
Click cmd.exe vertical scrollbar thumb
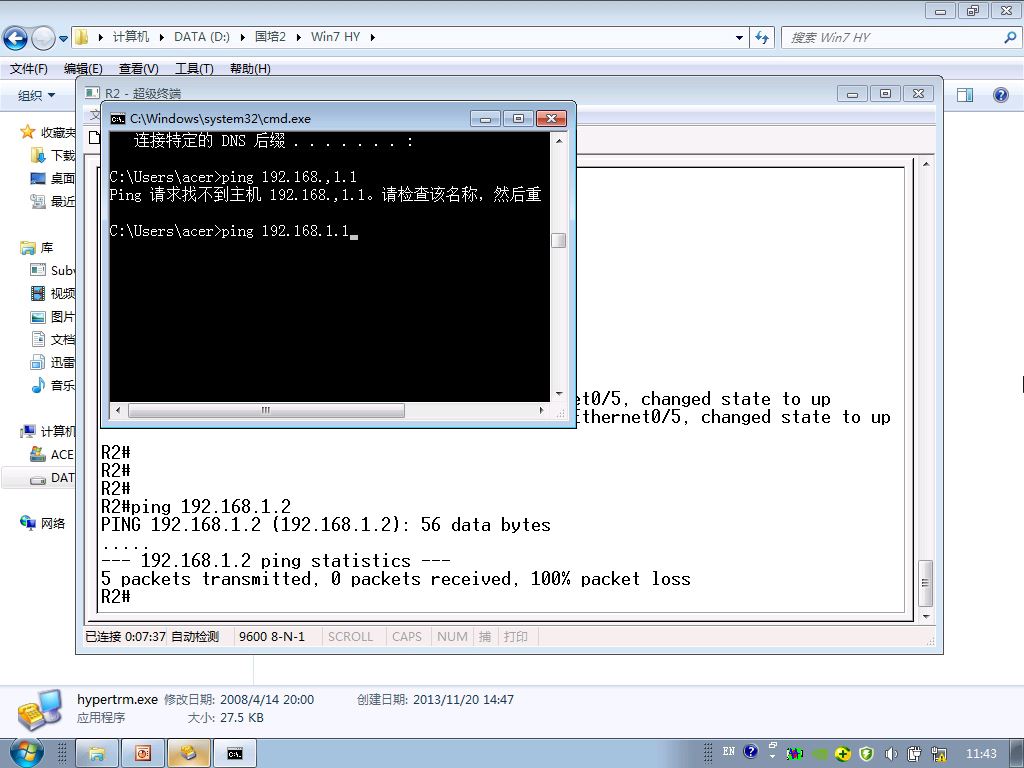pyautogui.click(x=558, y=240)
